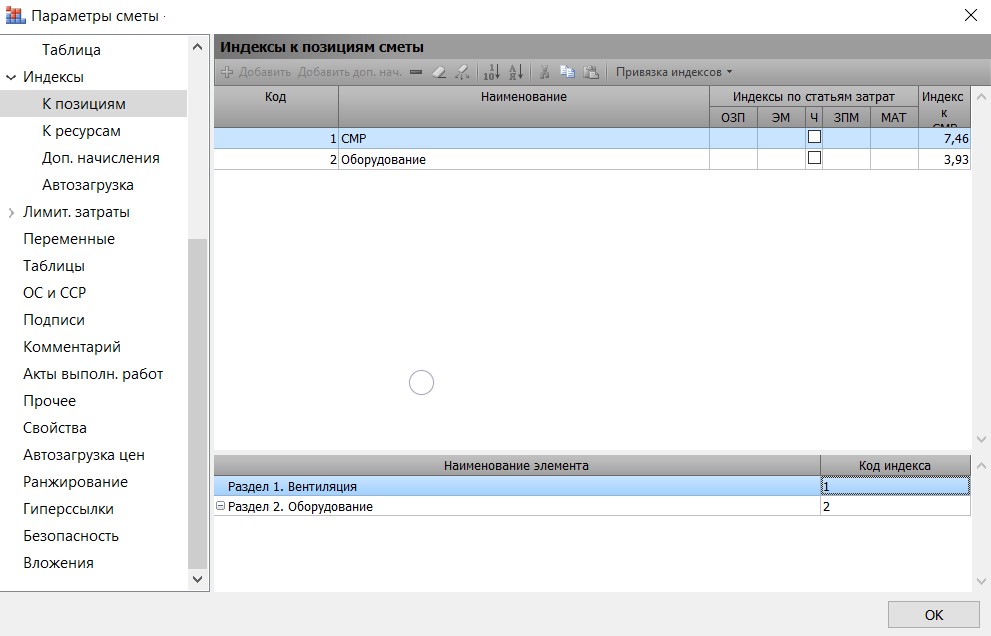Open the Подписи section
The image size is (991, 636).
pos(54,320)
